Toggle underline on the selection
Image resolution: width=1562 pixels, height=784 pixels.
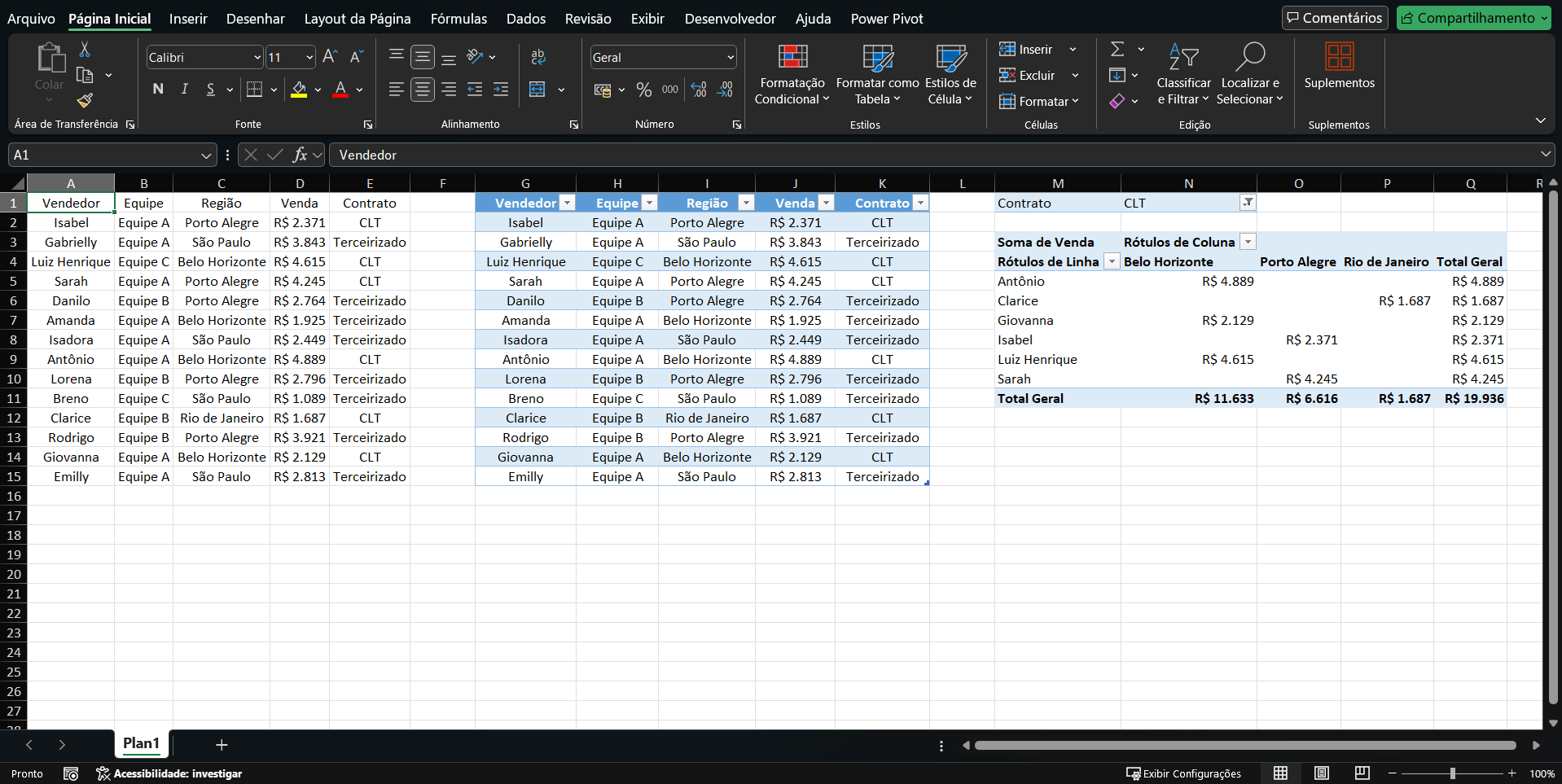[x=211, y=90]
